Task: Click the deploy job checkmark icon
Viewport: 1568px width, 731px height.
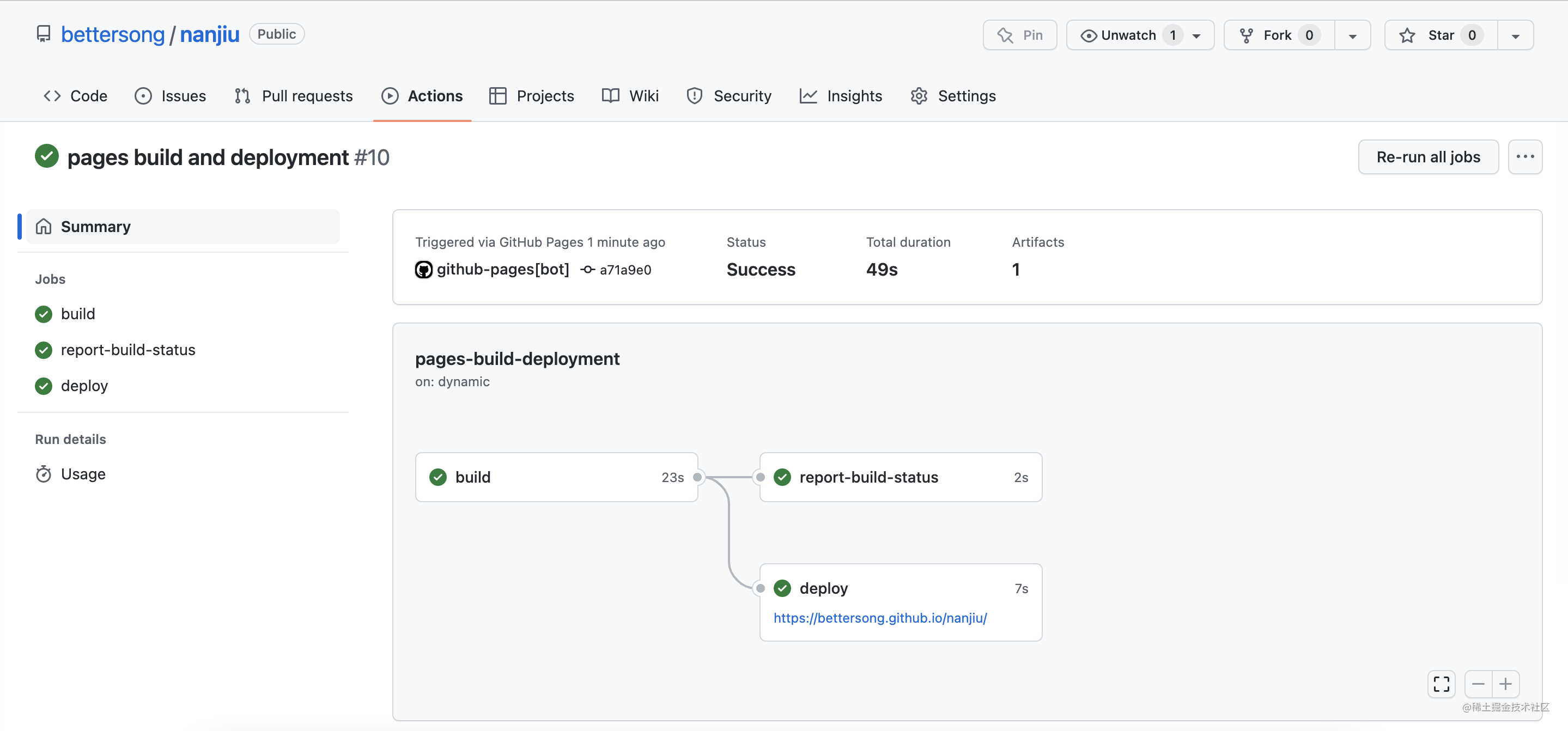Action: click(783, 588)
